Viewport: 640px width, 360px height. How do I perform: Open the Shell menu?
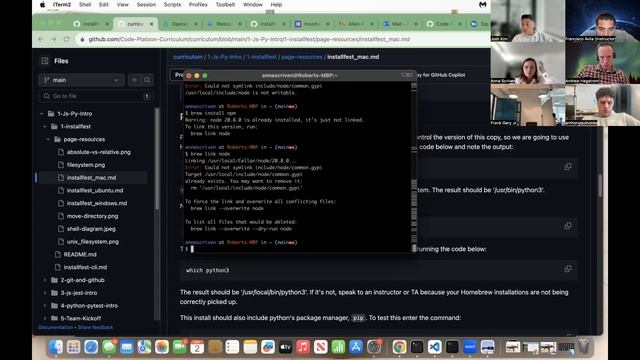tap(85, 4)
